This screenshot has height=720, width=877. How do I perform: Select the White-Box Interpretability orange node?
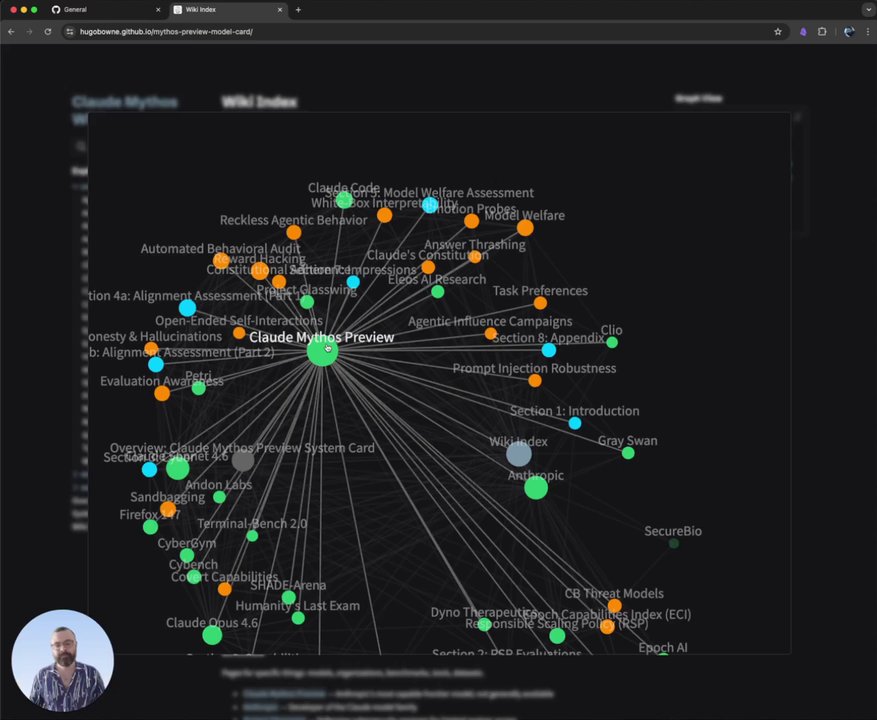[384, 215]
